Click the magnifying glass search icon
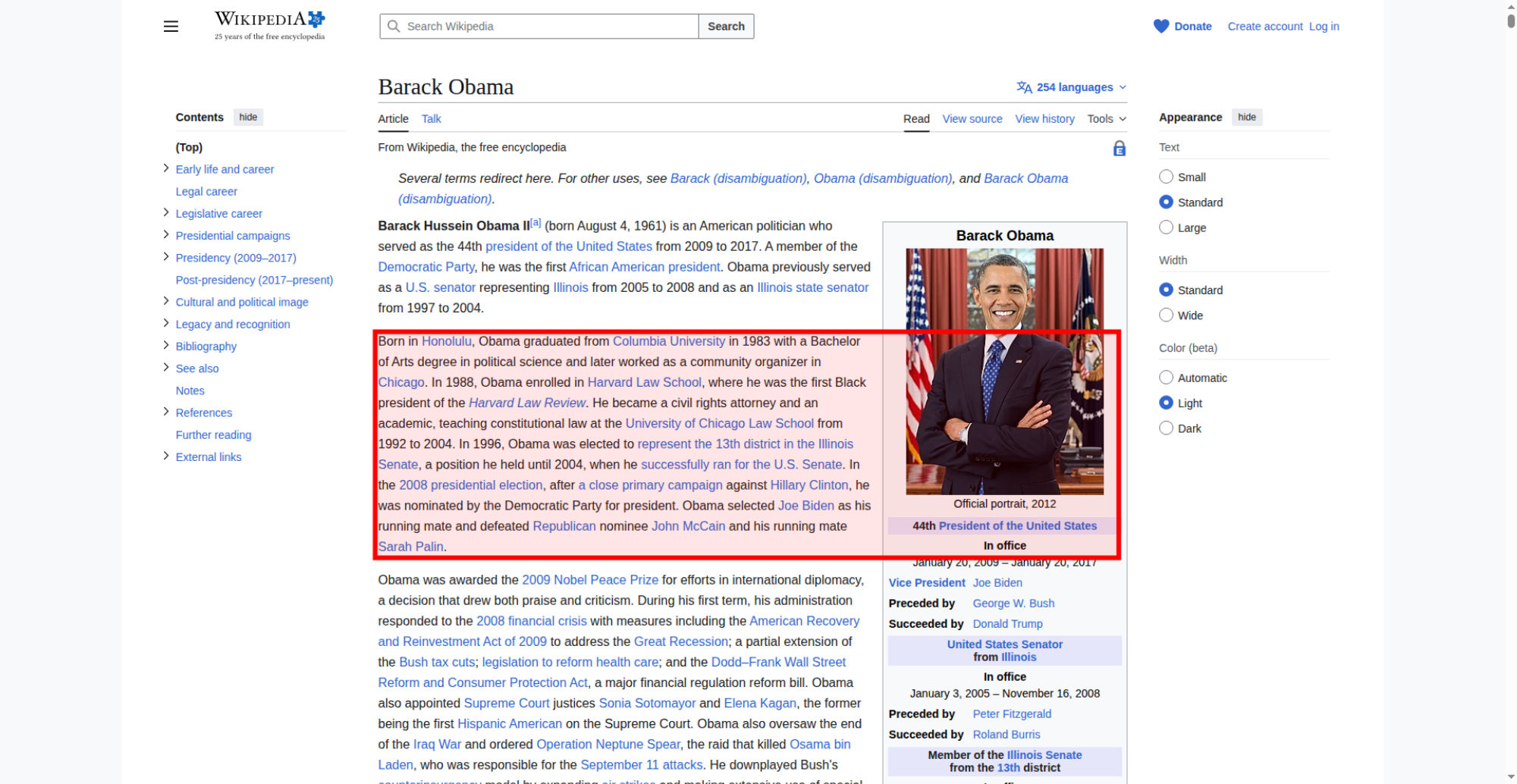Screen dimensions: 1517x784 pos(394,27)
